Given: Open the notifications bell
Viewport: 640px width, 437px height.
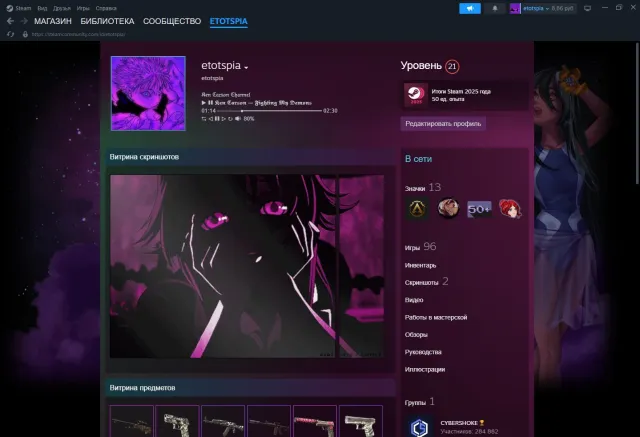Looking at the screenshot, I should (x=495, y=8).
